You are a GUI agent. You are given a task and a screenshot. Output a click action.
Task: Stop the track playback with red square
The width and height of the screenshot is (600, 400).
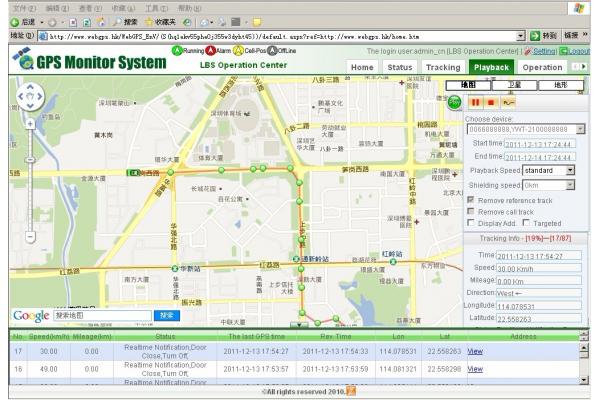[491, 102]
